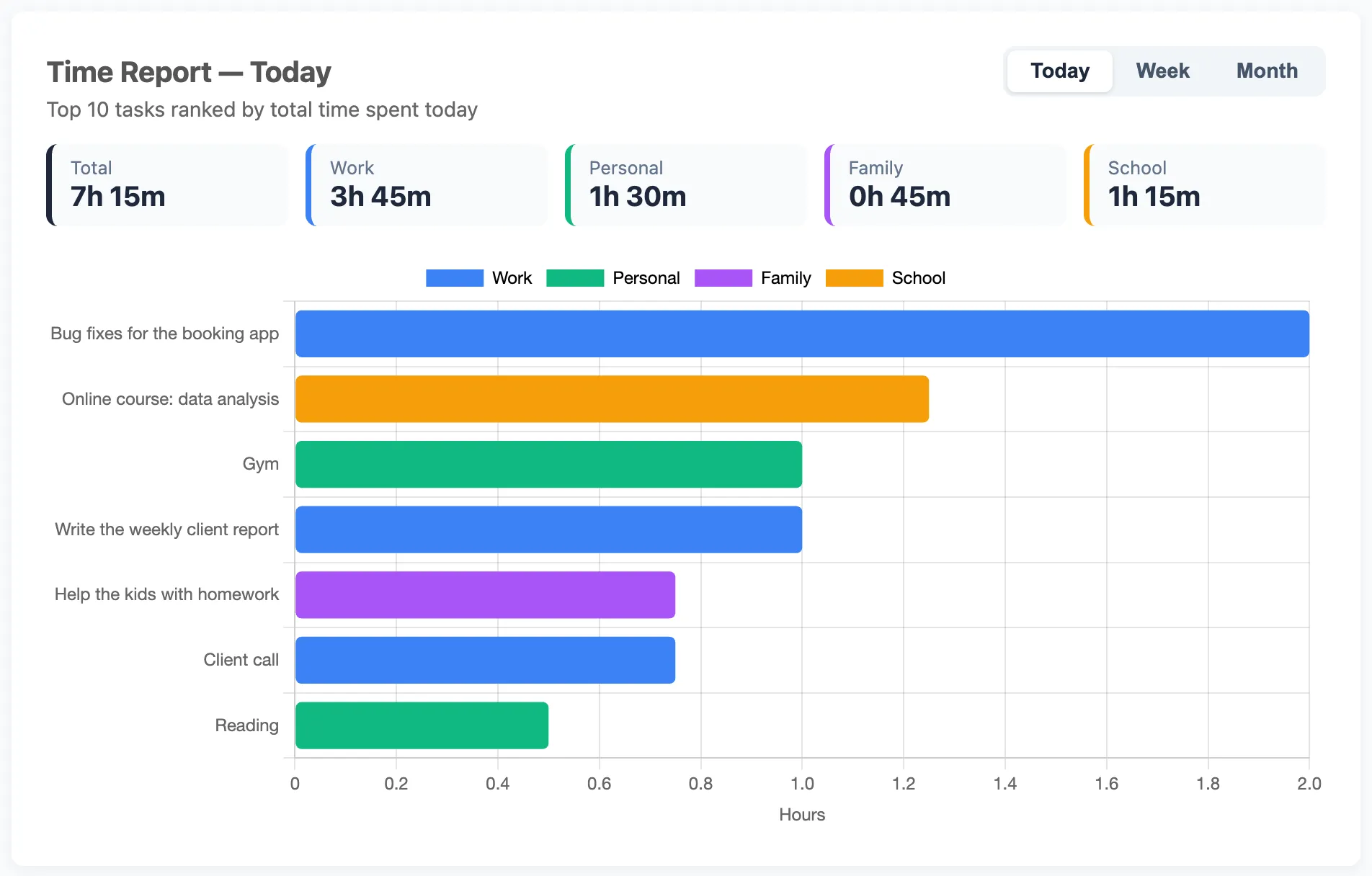1372x876 pixels.
Task: Click the 'Gym' axis label
Action: tap(260, 464)
